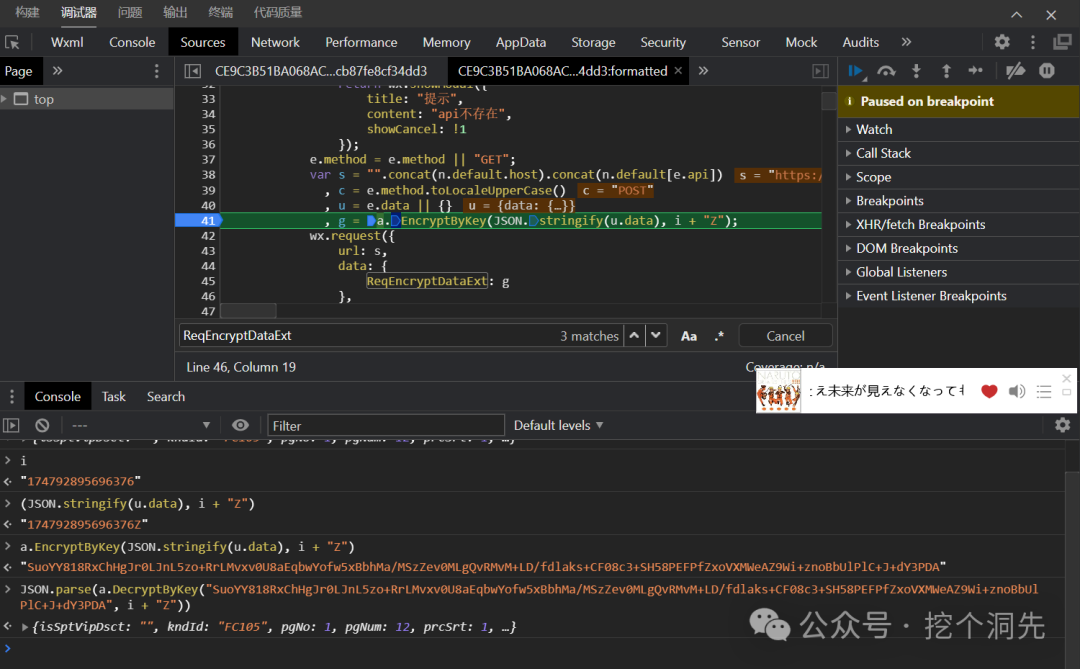Open the JavaScript context dropdown
1080x669 pixels.
coord(141,425)
